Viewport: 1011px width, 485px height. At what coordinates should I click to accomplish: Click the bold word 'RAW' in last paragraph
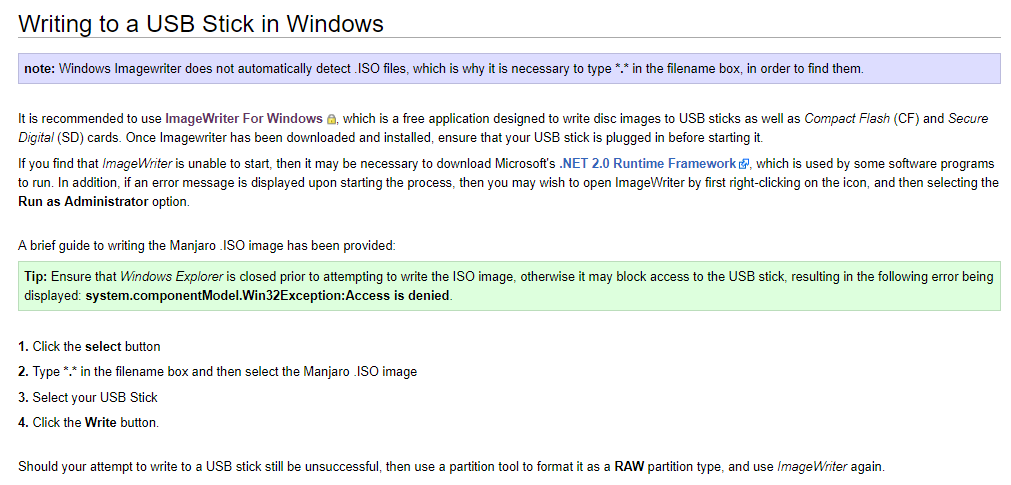(630, 467)
